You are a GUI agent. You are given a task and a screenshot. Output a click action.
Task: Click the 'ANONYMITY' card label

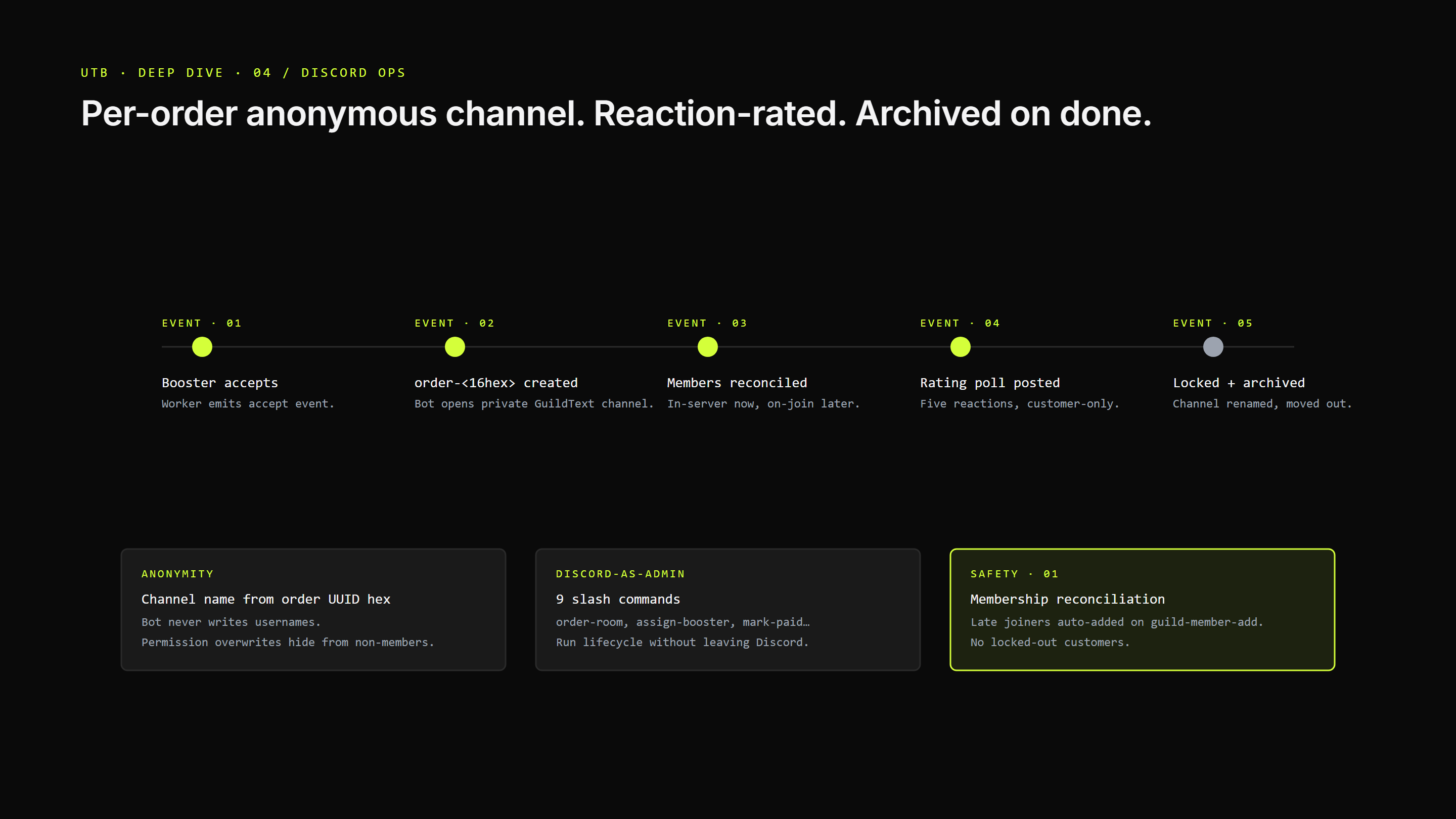[x=177, y=574]
